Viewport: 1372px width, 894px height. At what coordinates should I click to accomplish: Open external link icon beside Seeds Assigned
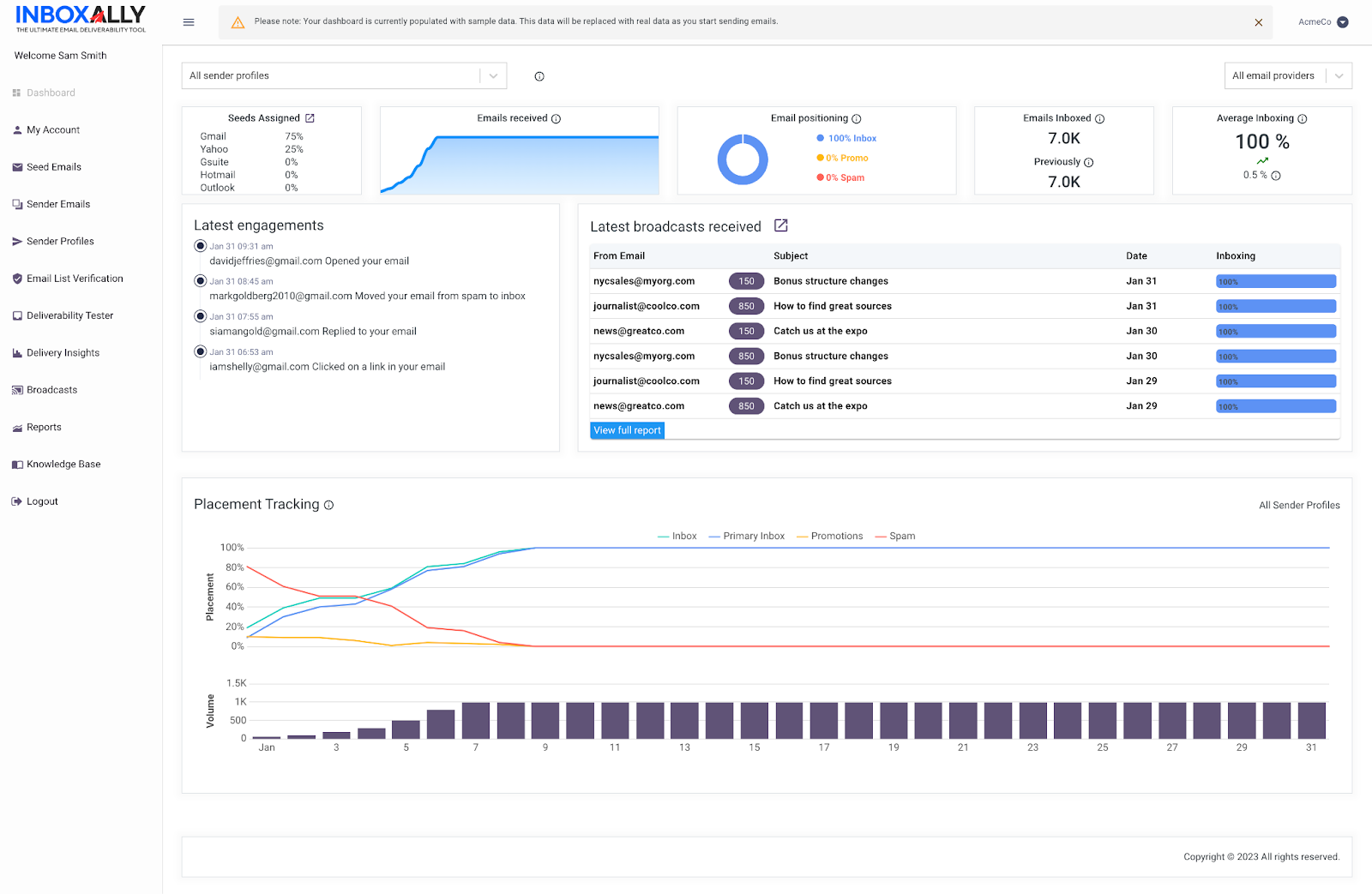[310, 118]
